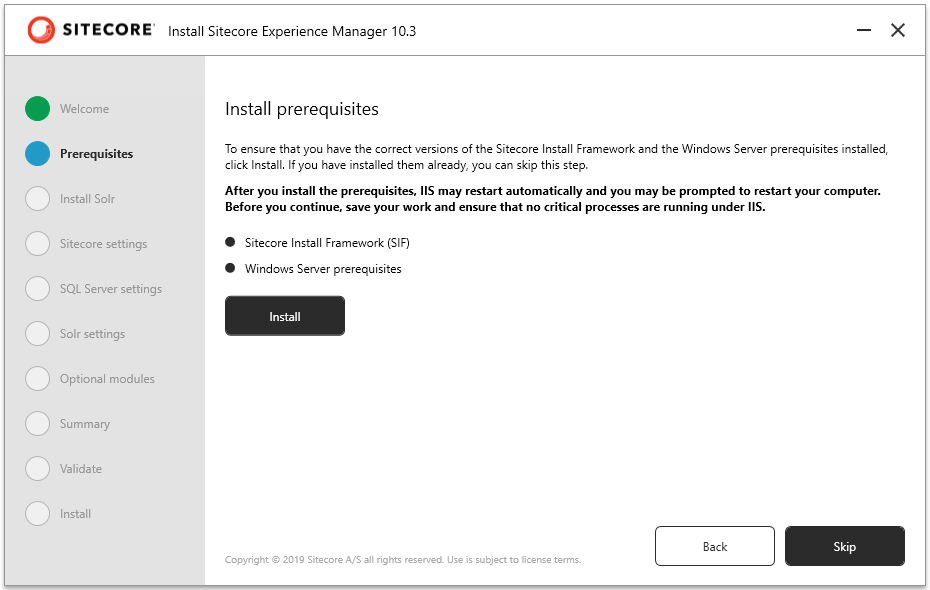This screenshot has height=590, width=930.
Task: Select the Prerequisites step label
Action: 96,154
